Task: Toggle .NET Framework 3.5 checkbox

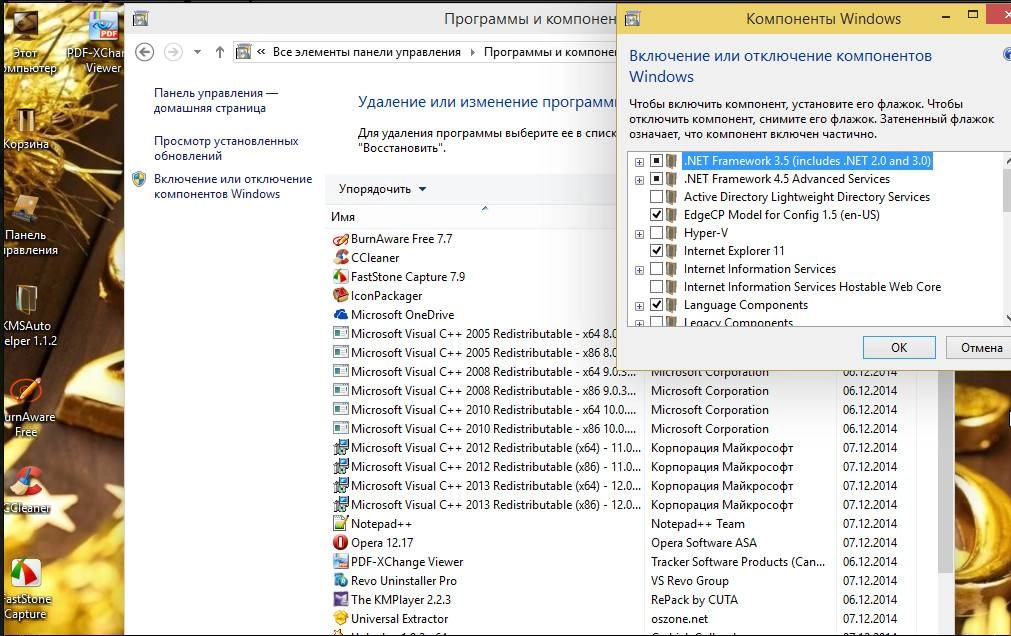Action: point(656,161)
